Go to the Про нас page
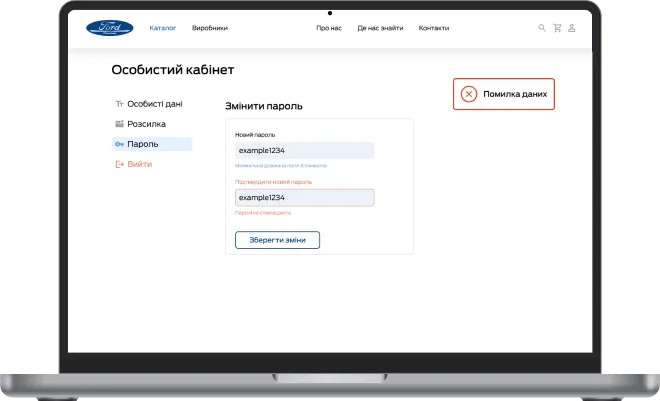 [x=329, y=28]
